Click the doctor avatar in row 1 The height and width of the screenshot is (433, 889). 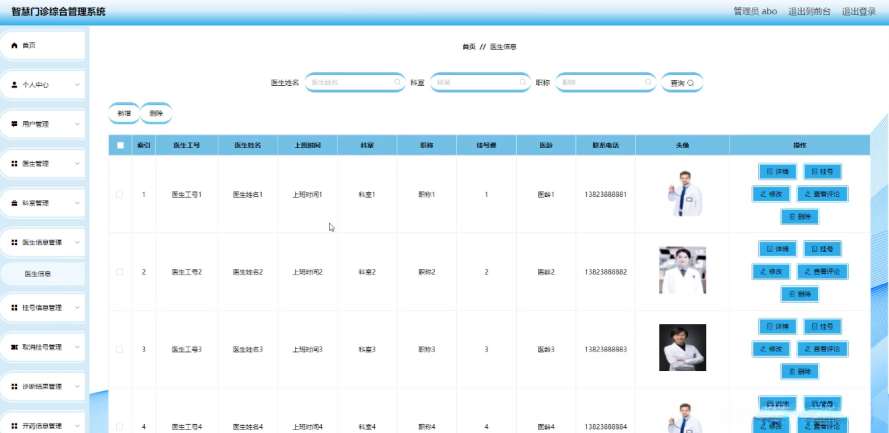coord(684,193)
